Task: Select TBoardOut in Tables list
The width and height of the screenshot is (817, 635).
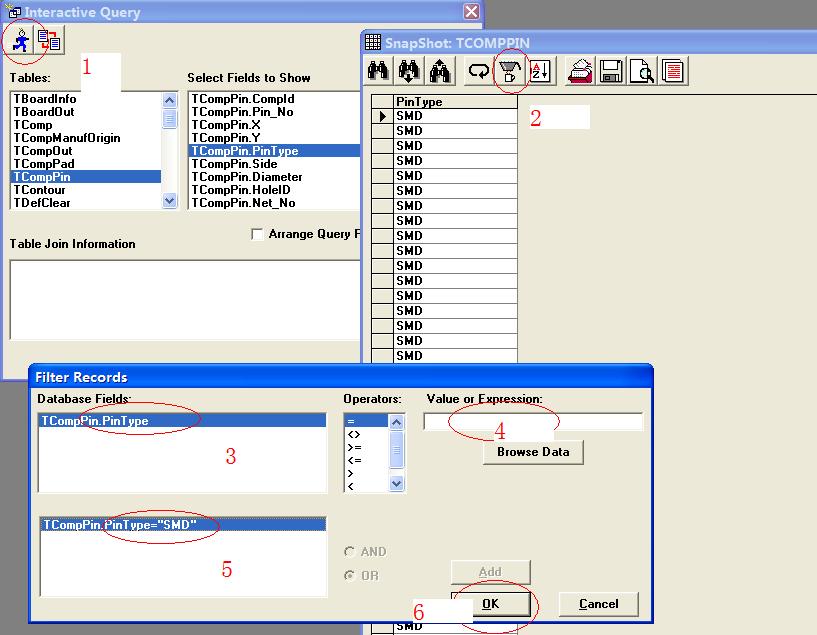Action: click(x=86, y=112)
